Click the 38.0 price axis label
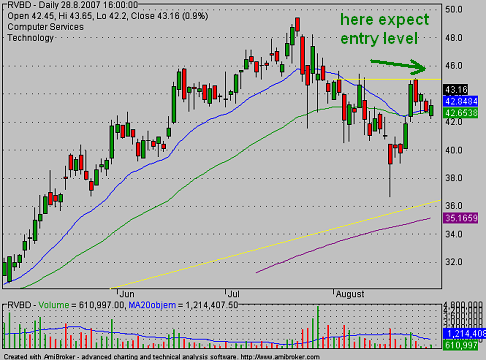Image resolution: width=486 pixels, height=360 pixels. click(x=454, y=178)
